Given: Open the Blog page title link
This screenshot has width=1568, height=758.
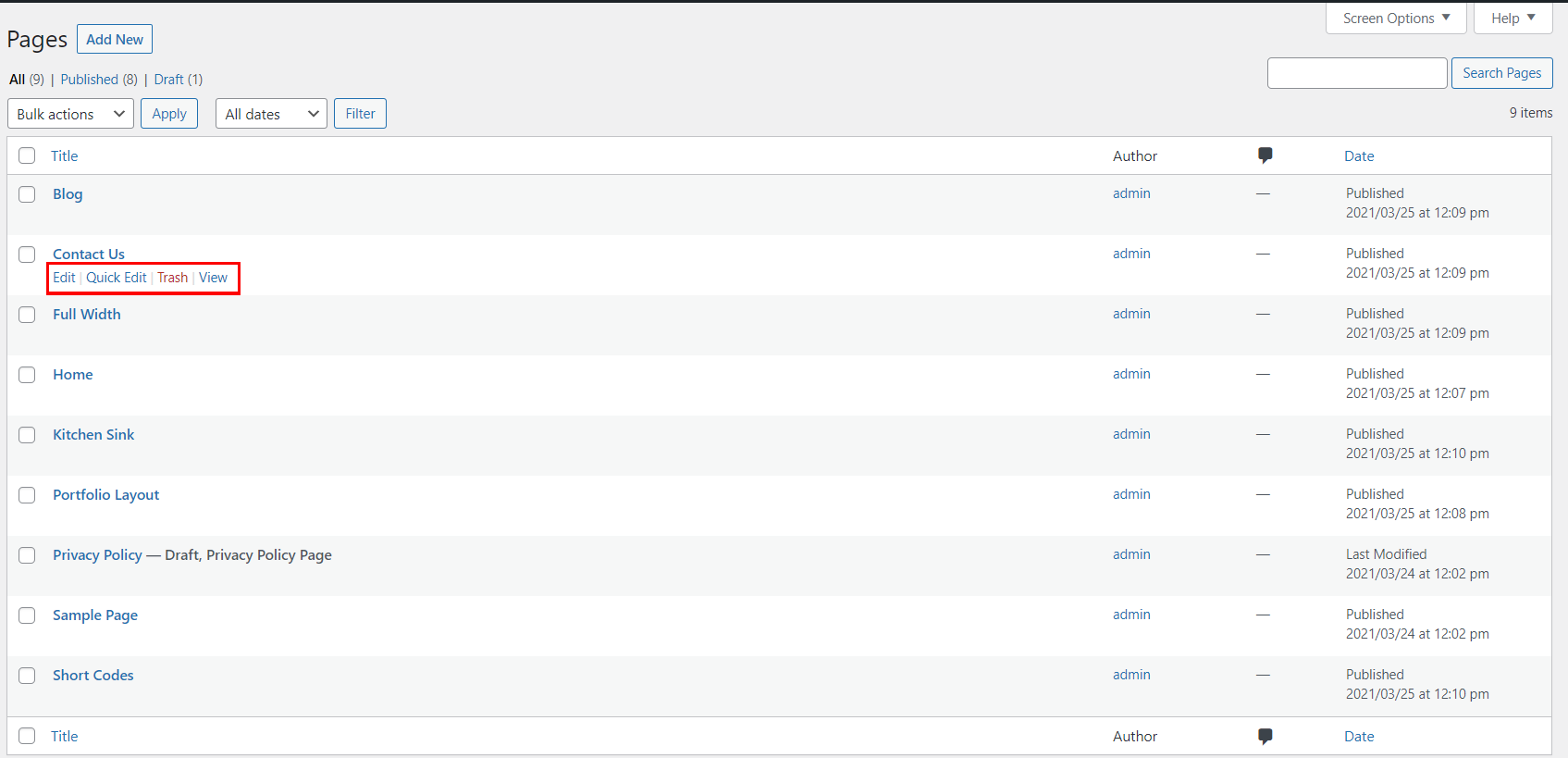Looking at the screenshot, I should 68,194.
